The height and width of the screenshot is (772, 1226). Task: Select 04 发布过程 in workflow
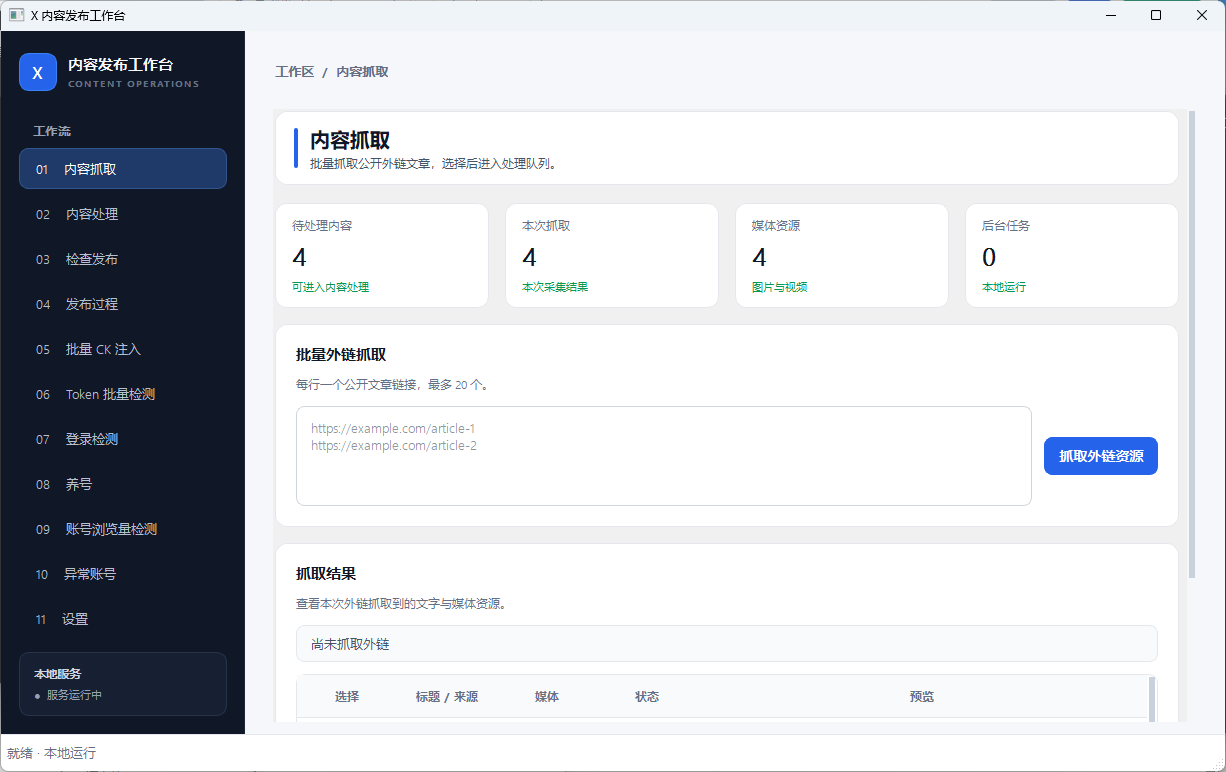point(123,304)
